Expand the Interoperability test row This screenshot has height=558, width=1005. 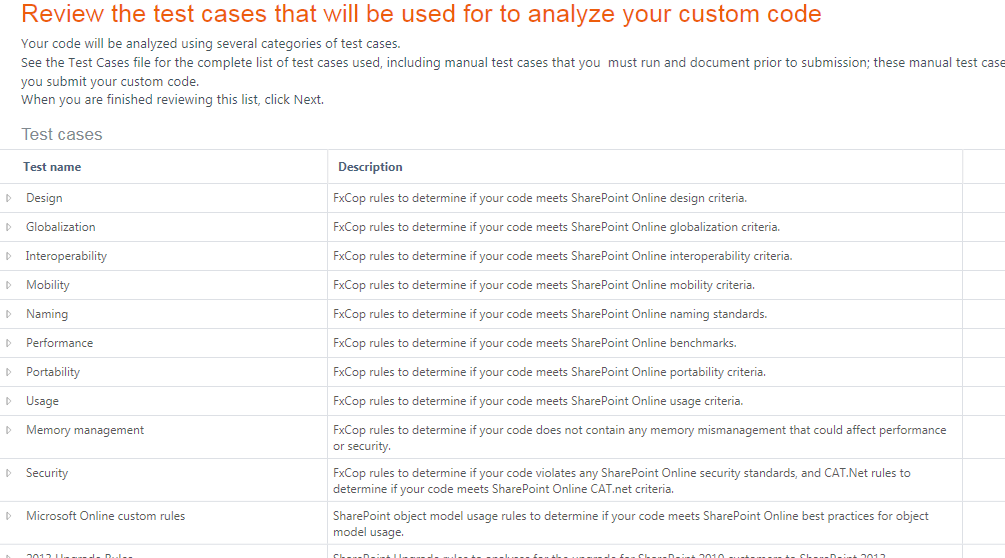[9, 256]
